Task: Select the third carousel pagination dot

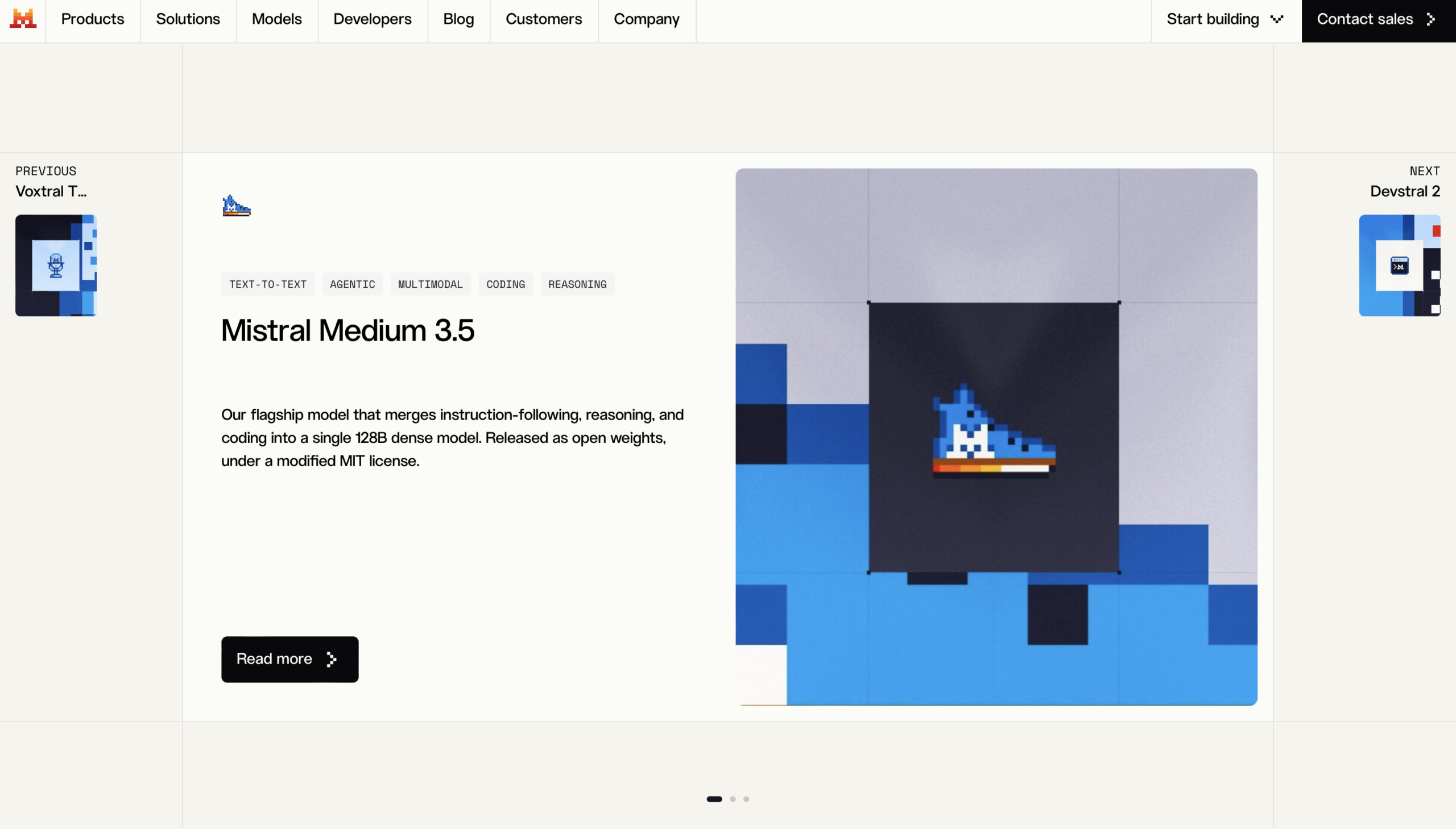Action: pos(746,799)
